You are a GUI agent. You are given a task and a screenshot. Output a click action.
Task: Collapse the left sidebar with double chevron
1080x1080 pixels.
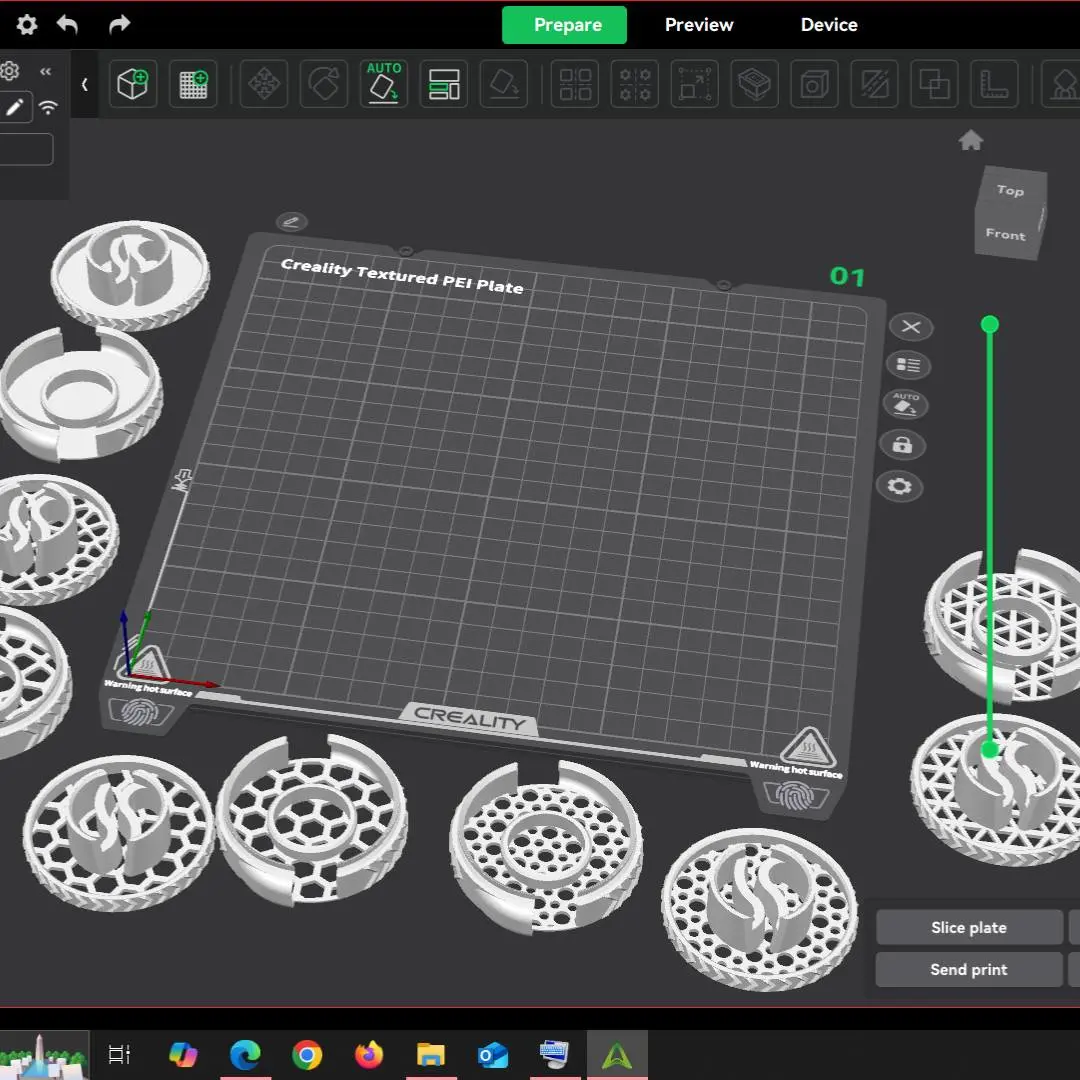[45, 72]
